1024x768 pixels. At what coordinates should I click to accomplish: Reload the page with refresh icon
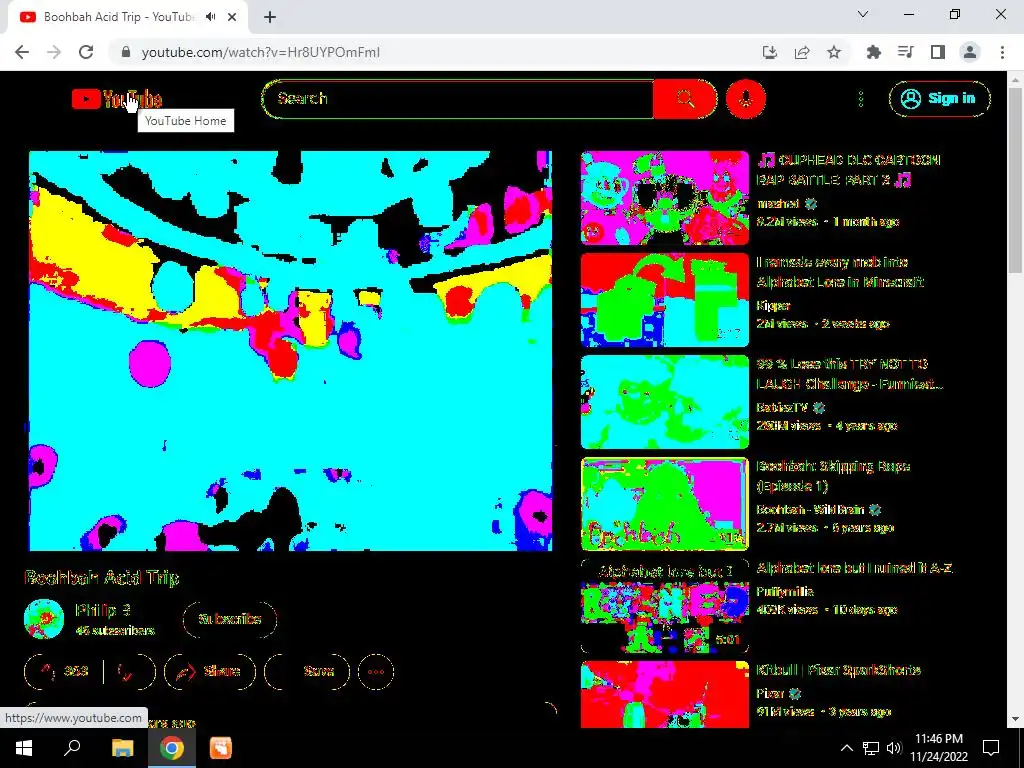tap(86, 52)
